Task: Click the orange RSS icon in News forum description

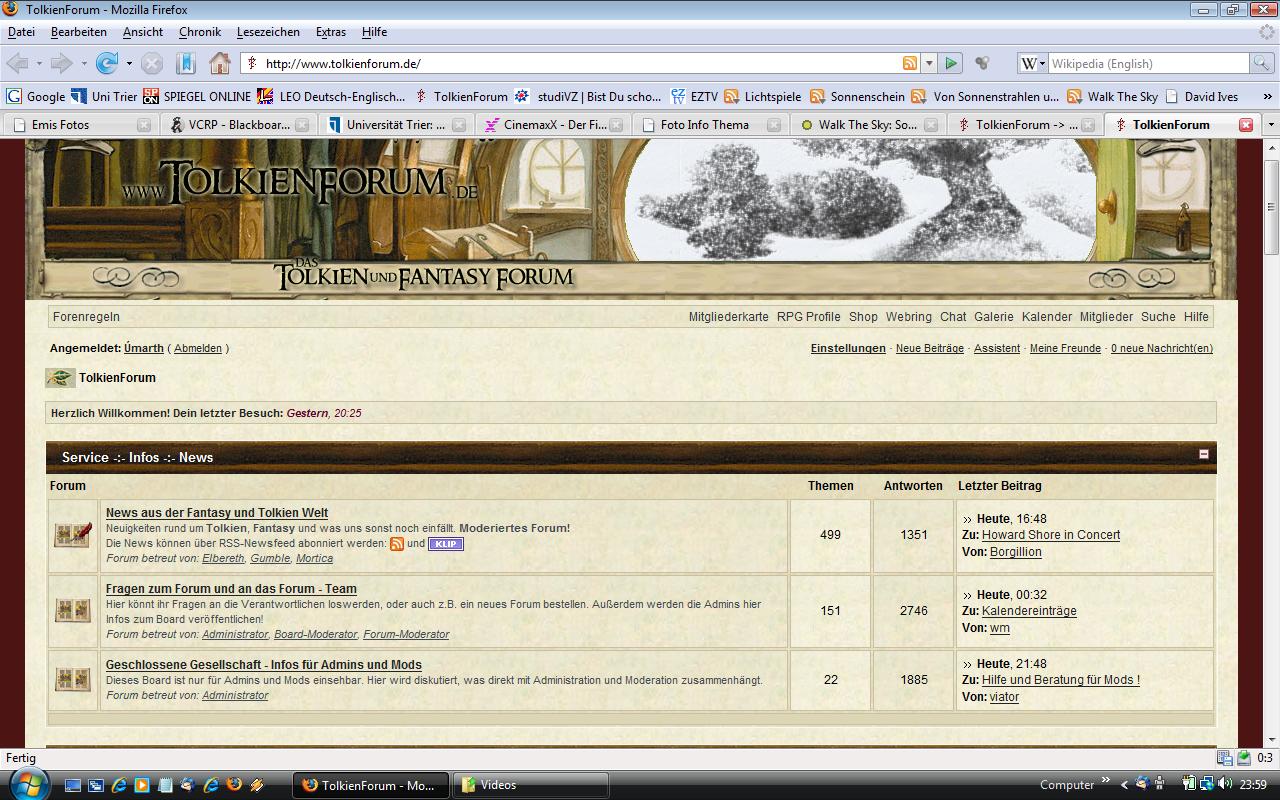Action: (x=397, y=544)
